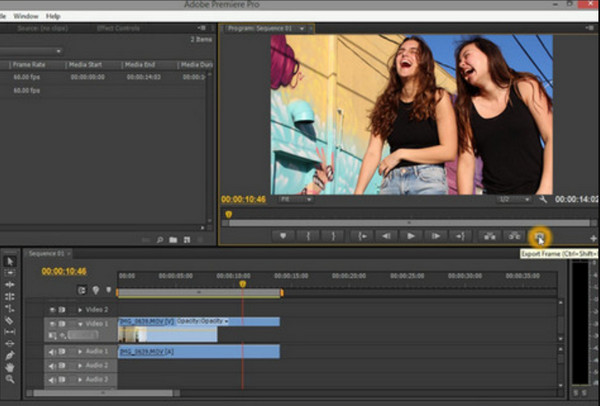Select the IMG .MOV [A] audio clip
Image resolution: width=600 pixels, height=406 pixels.
point(199,352)
